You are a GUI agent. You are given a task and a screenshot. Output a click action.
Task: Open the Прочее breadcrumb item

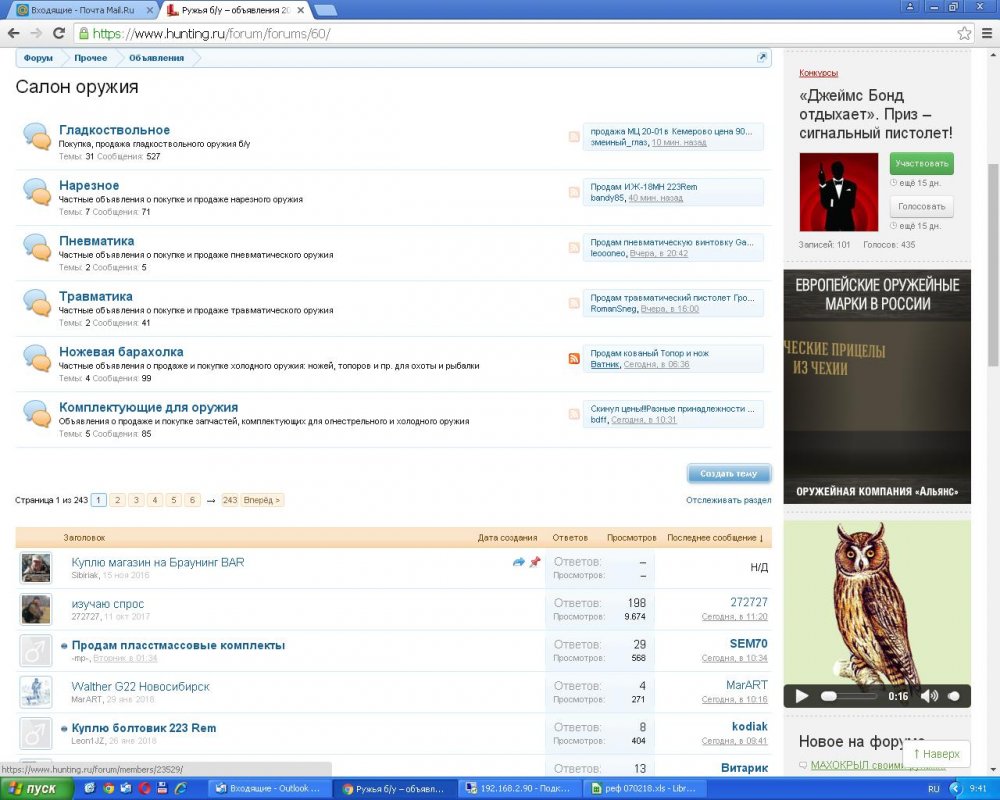click(90, 58)
